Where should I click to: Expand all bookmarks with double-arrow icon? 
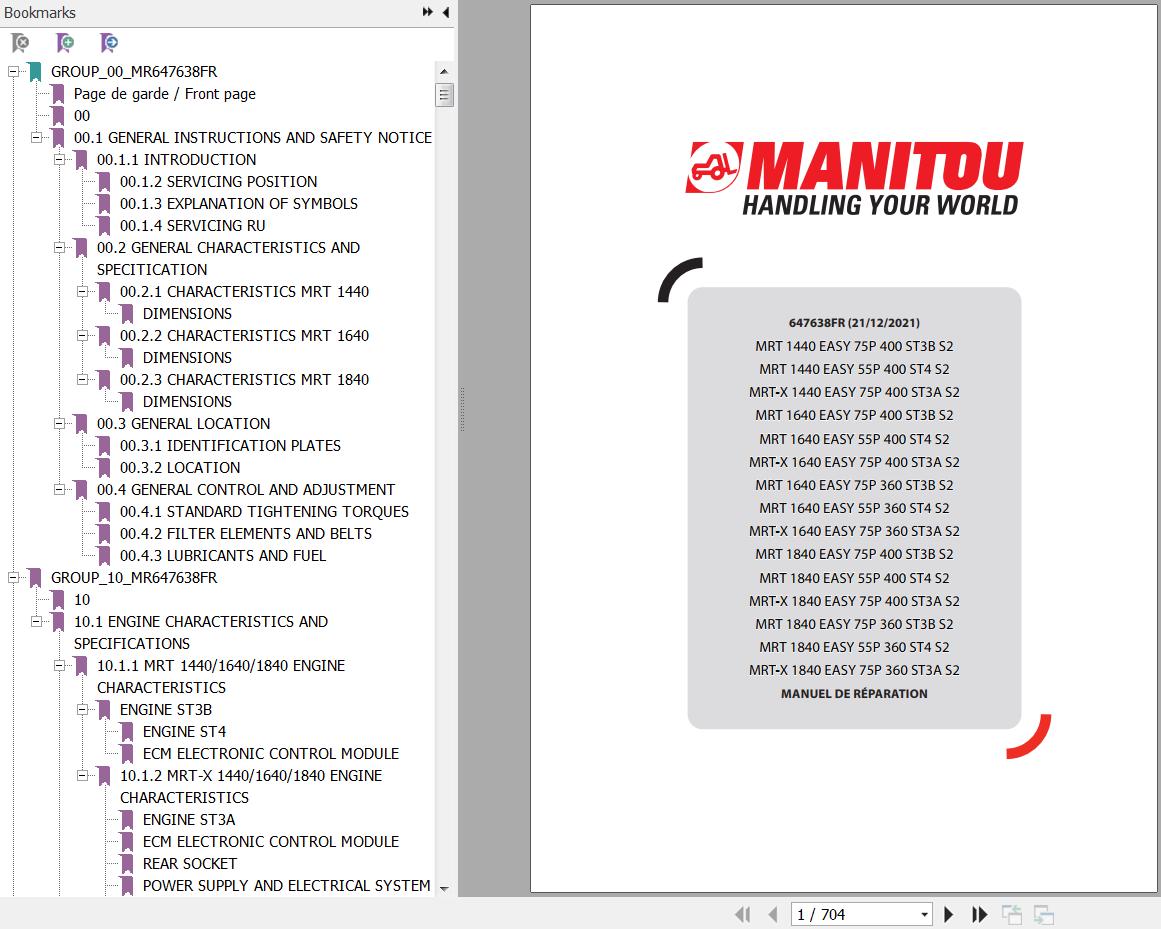click(x=428, y=12)
